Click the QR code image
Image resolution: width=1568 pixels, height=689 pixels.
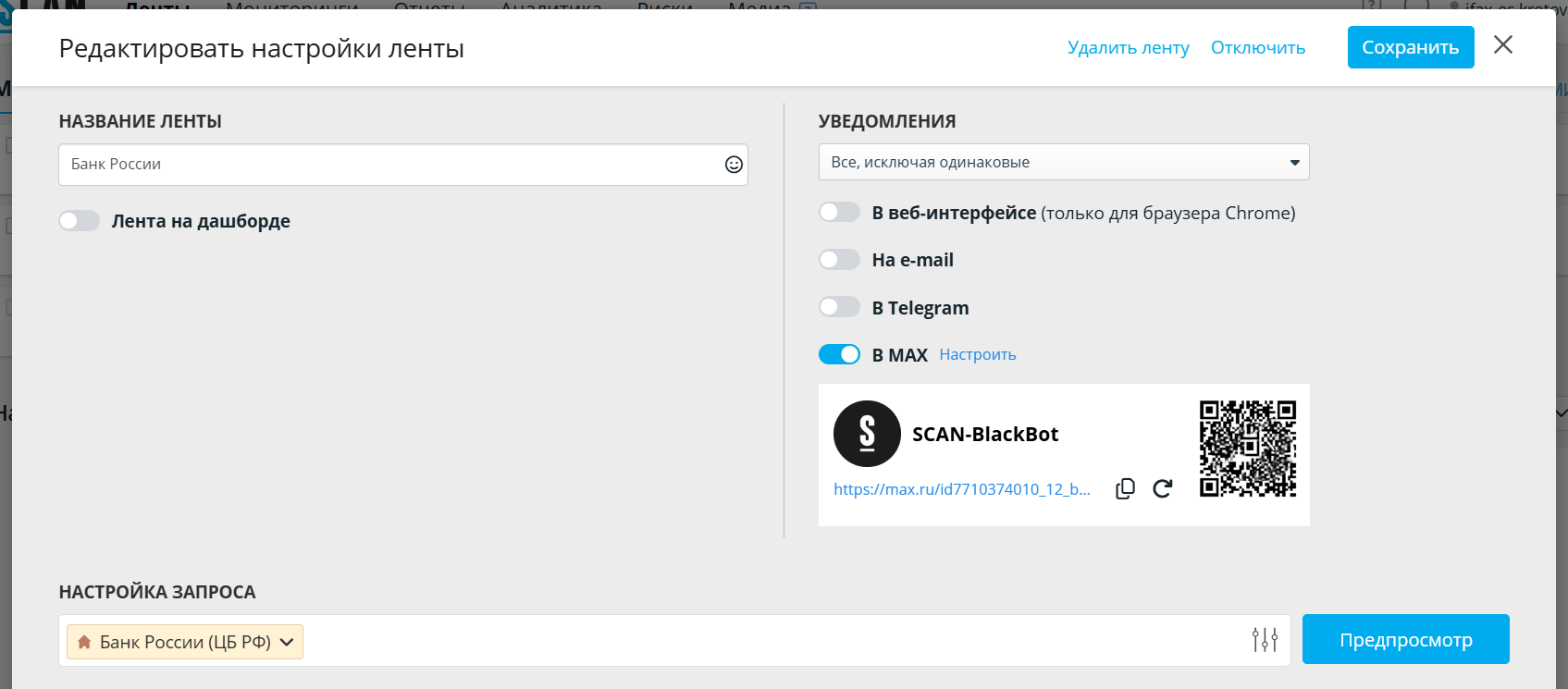(1247, 449)
